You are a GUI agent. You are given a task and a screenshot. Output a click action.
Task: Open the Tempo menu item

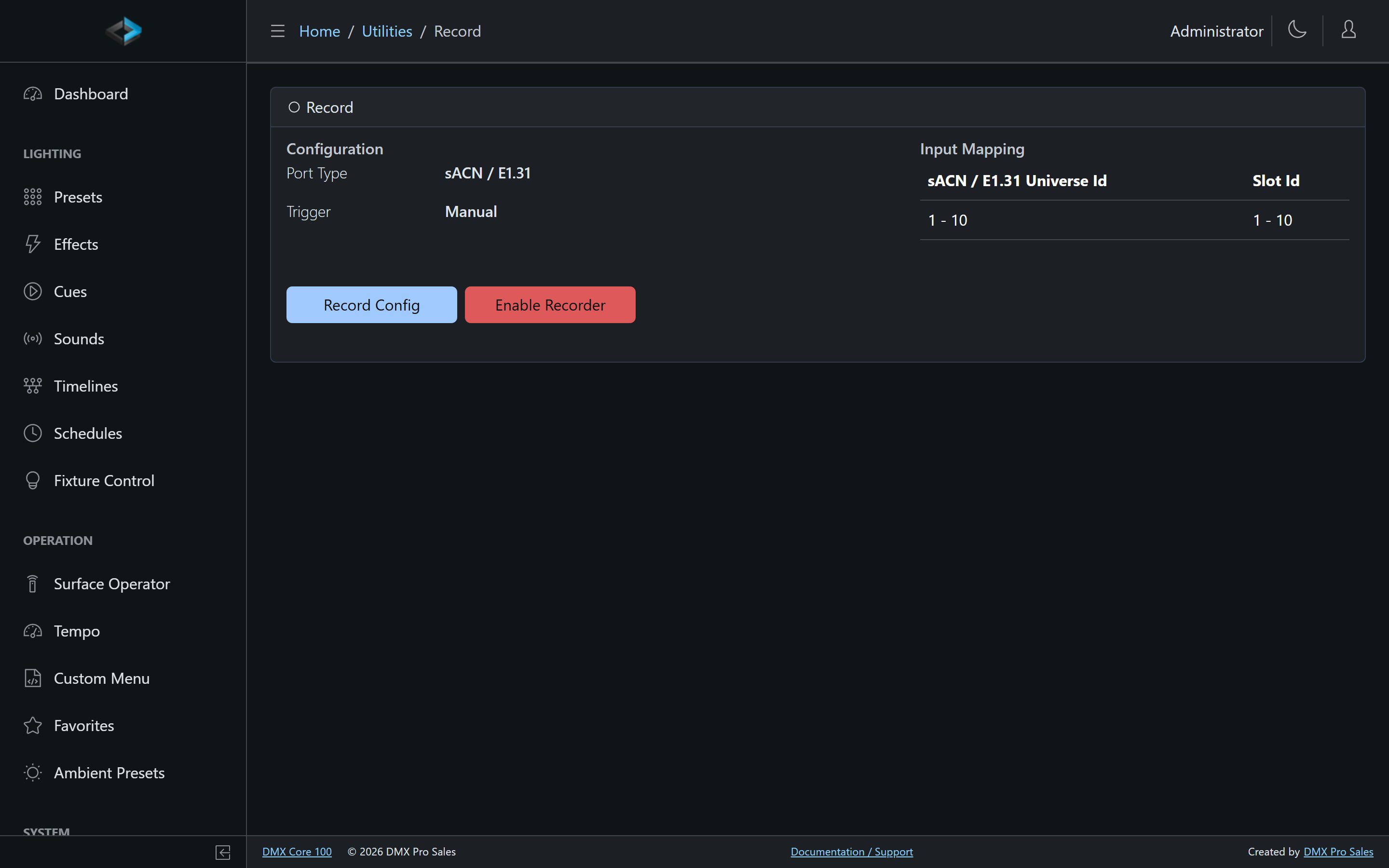tap(123, 631)
